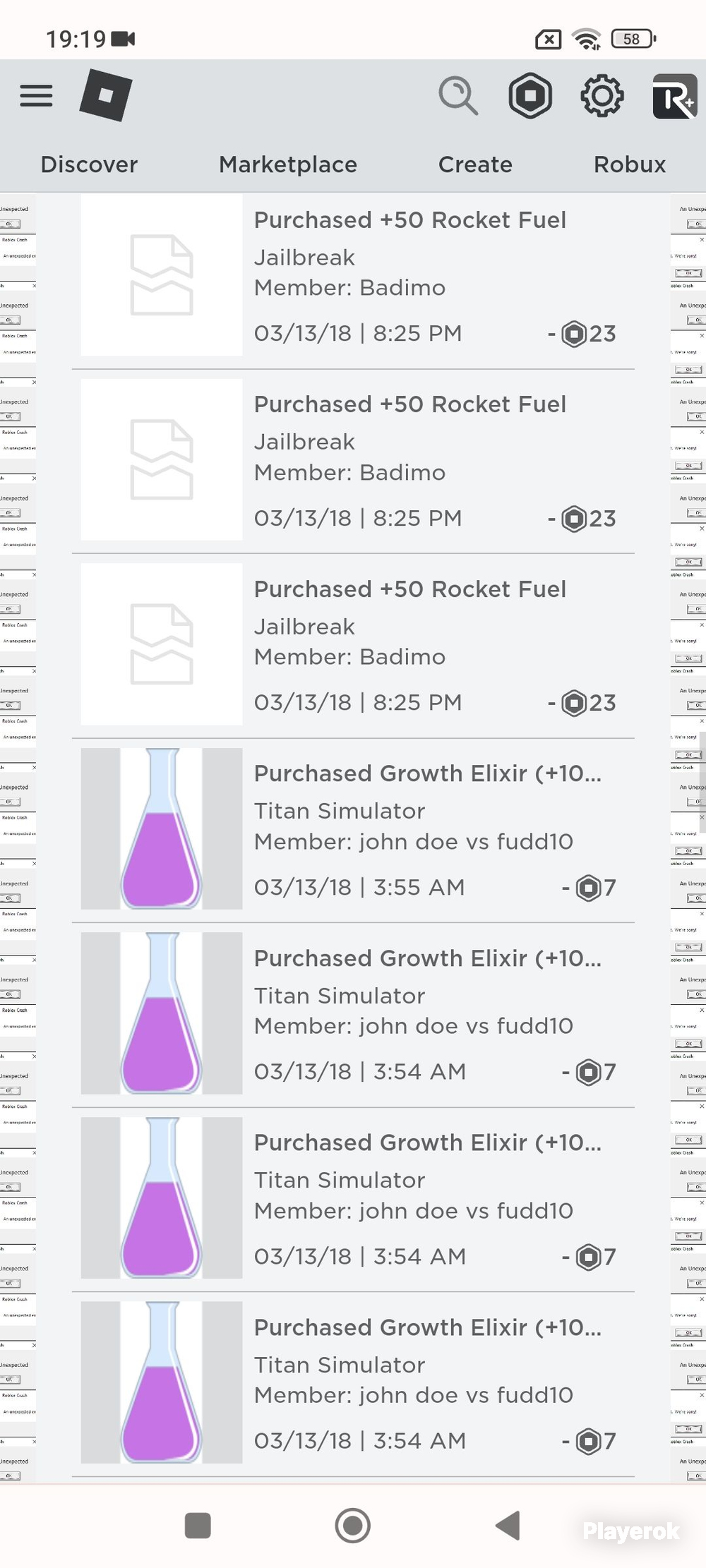The width and height of the screenshot is (706, 1568).
Task: Open Titan Simulator link at 3:55 AM
Action: (x=340, y=812)
